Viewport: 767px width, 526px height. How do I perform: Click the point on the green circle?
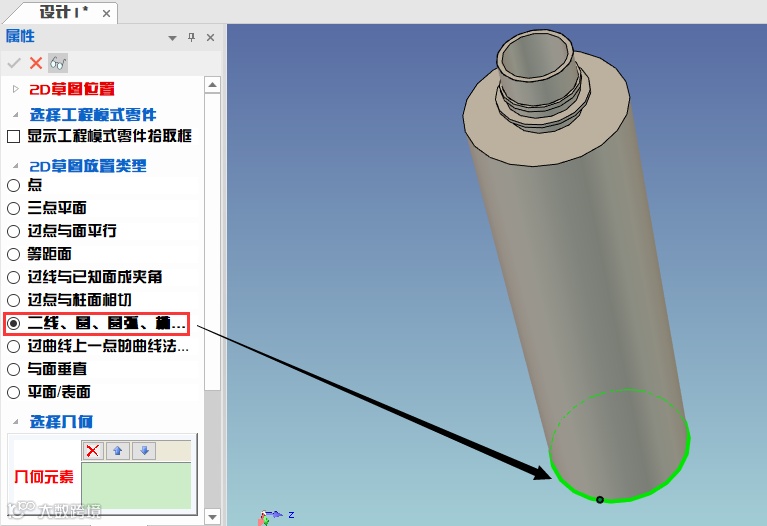click(x=600, y=500)
